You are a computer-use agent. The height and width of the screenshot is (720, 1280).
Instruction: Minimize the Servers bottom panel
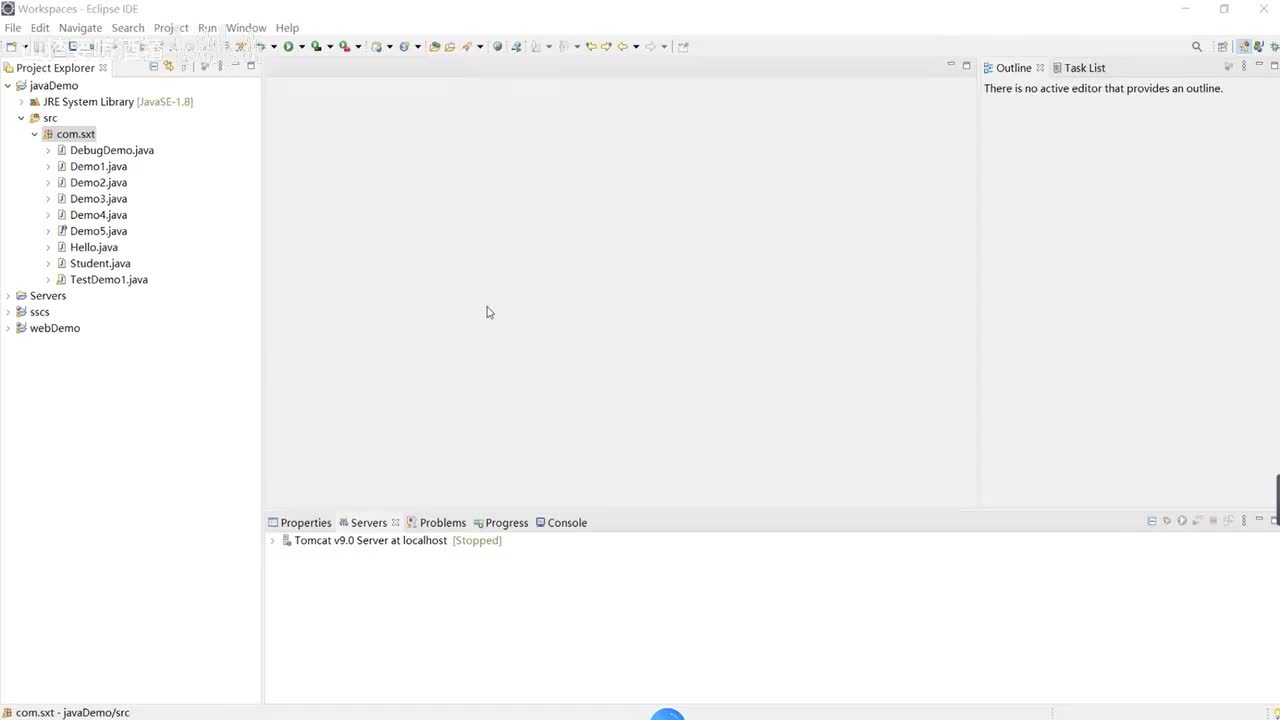click(x=1259, y=518)
